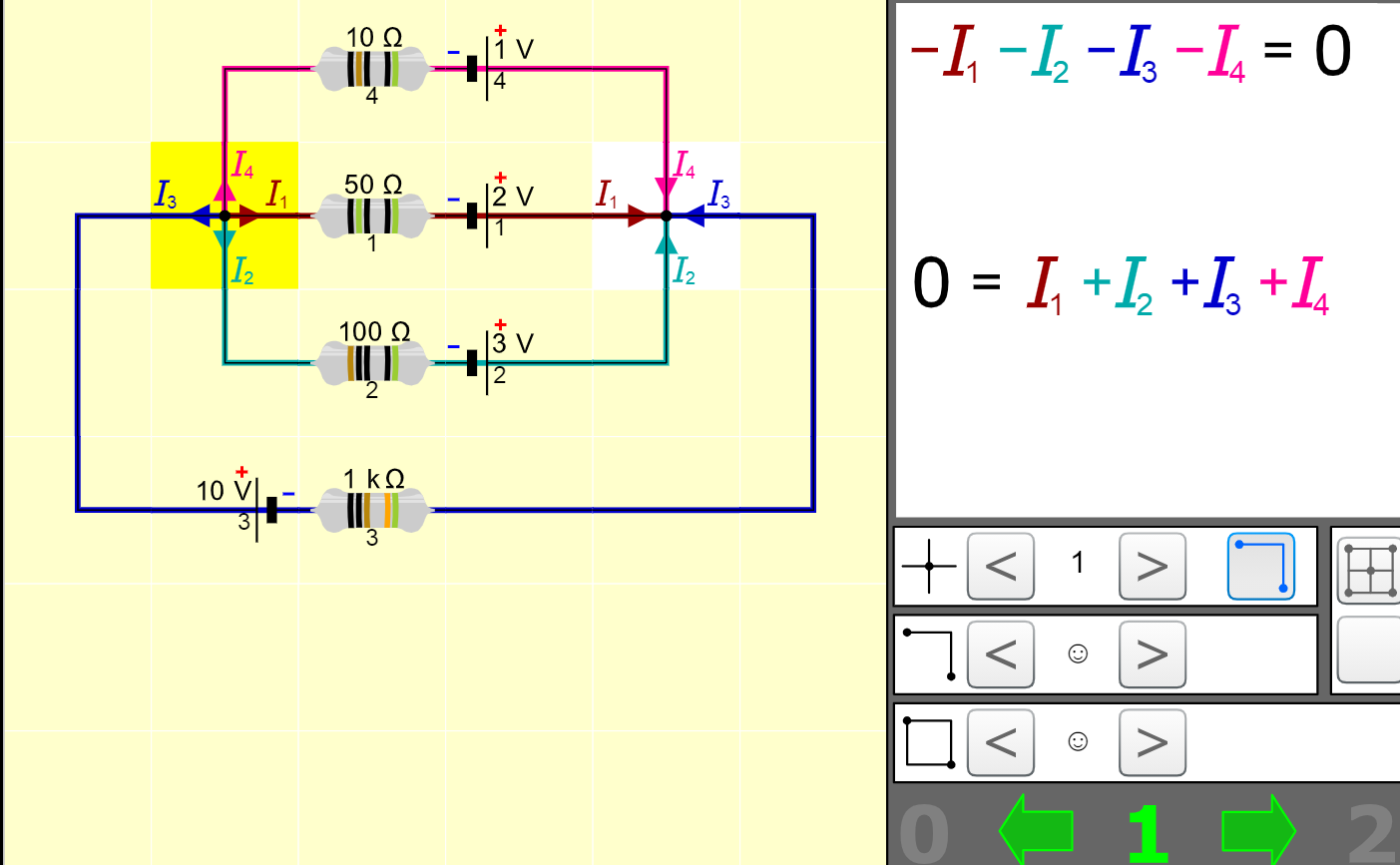Go to the previous node
1400x865 pixels.
(x=1001, y=567)
